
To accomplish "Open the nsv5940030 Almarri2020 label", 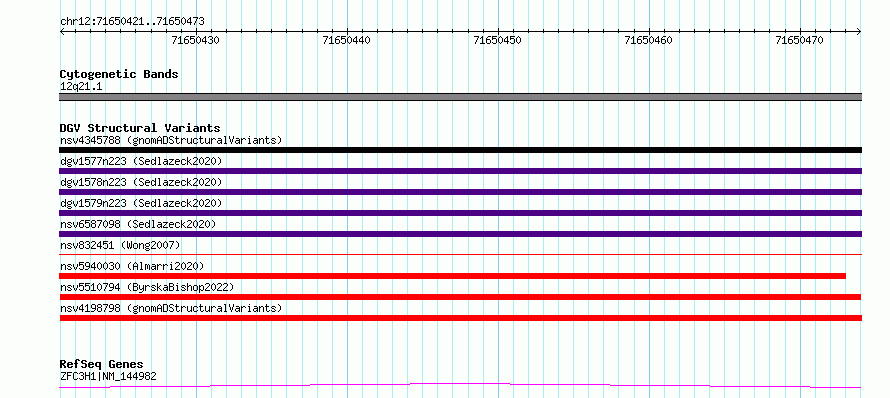I will coord(132,266).
